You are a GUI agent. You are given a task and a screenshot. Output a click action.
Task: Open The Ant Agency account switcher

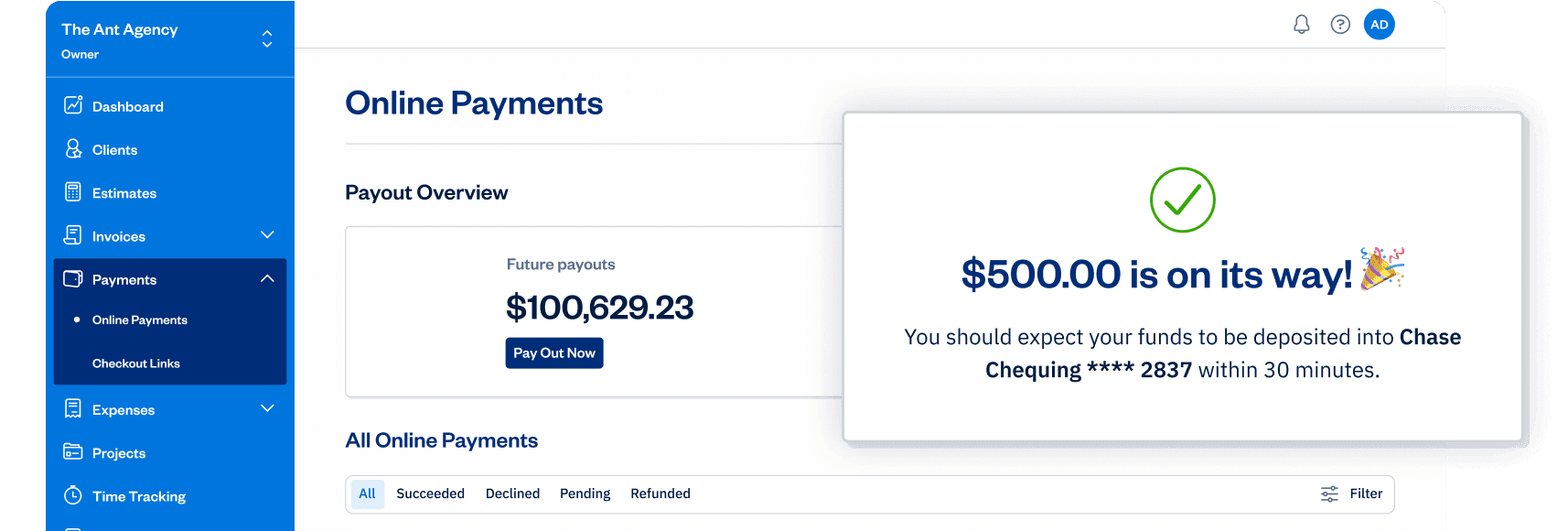click(267, 38)
